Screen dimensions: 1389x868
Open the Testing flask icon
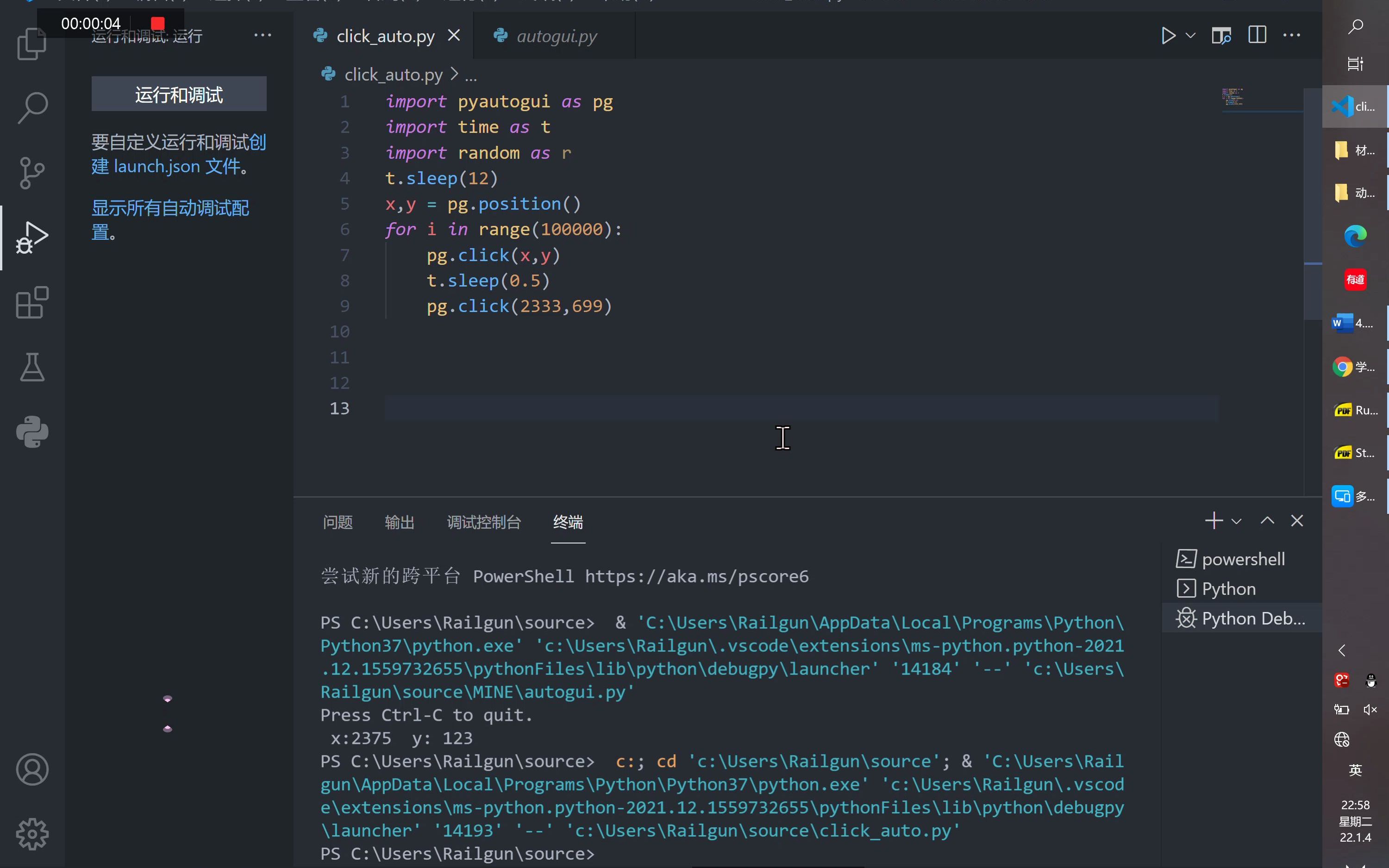[31, 368]
